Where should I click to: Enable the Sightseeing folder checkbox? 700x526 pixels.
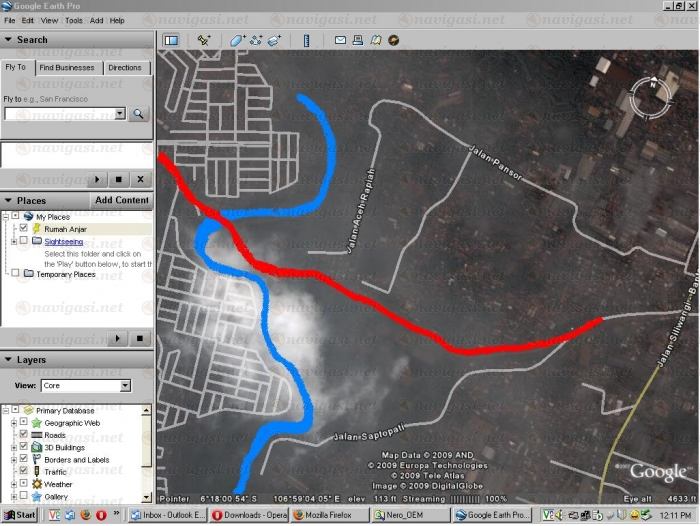click(x=24, y=241)
